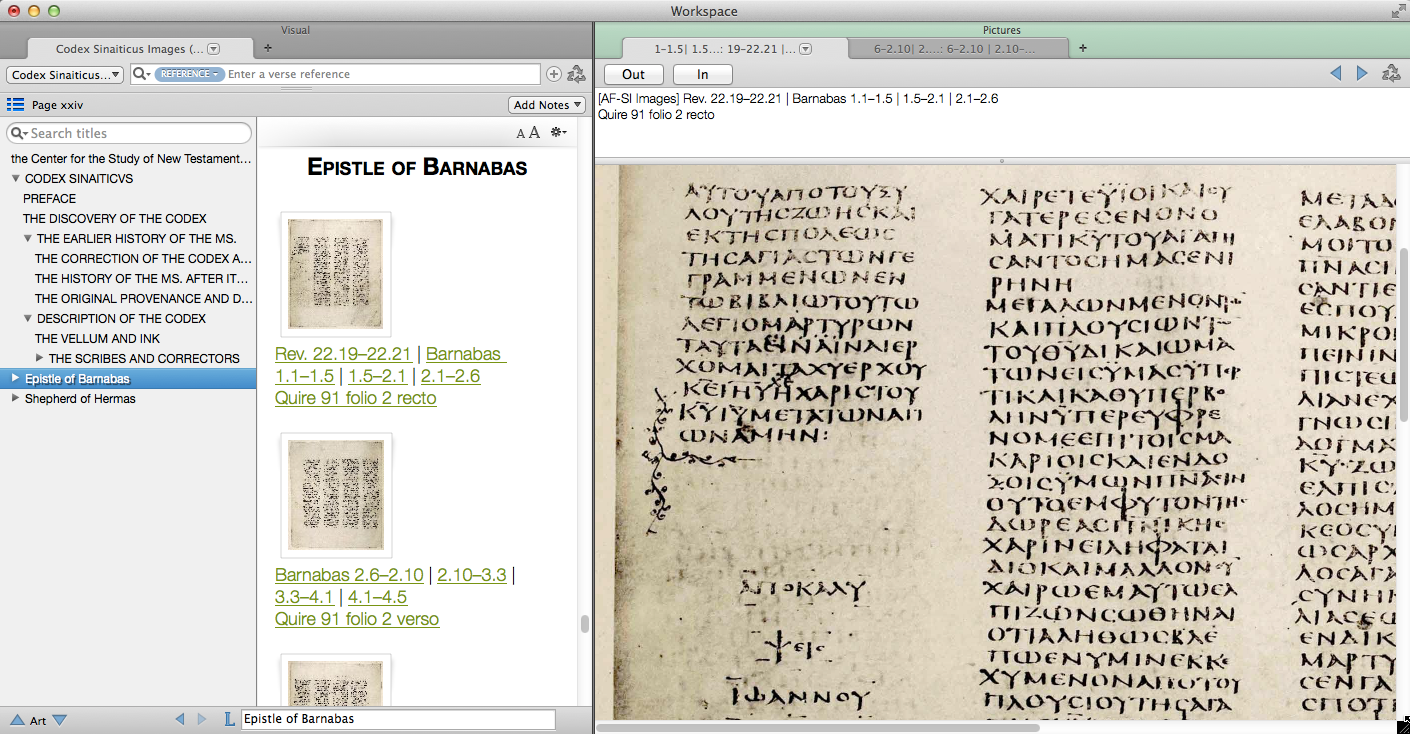Select THE DISCOVERY OF THE CODEX
The height and width of the screenshot is (734, 1410).
(115, 218)
